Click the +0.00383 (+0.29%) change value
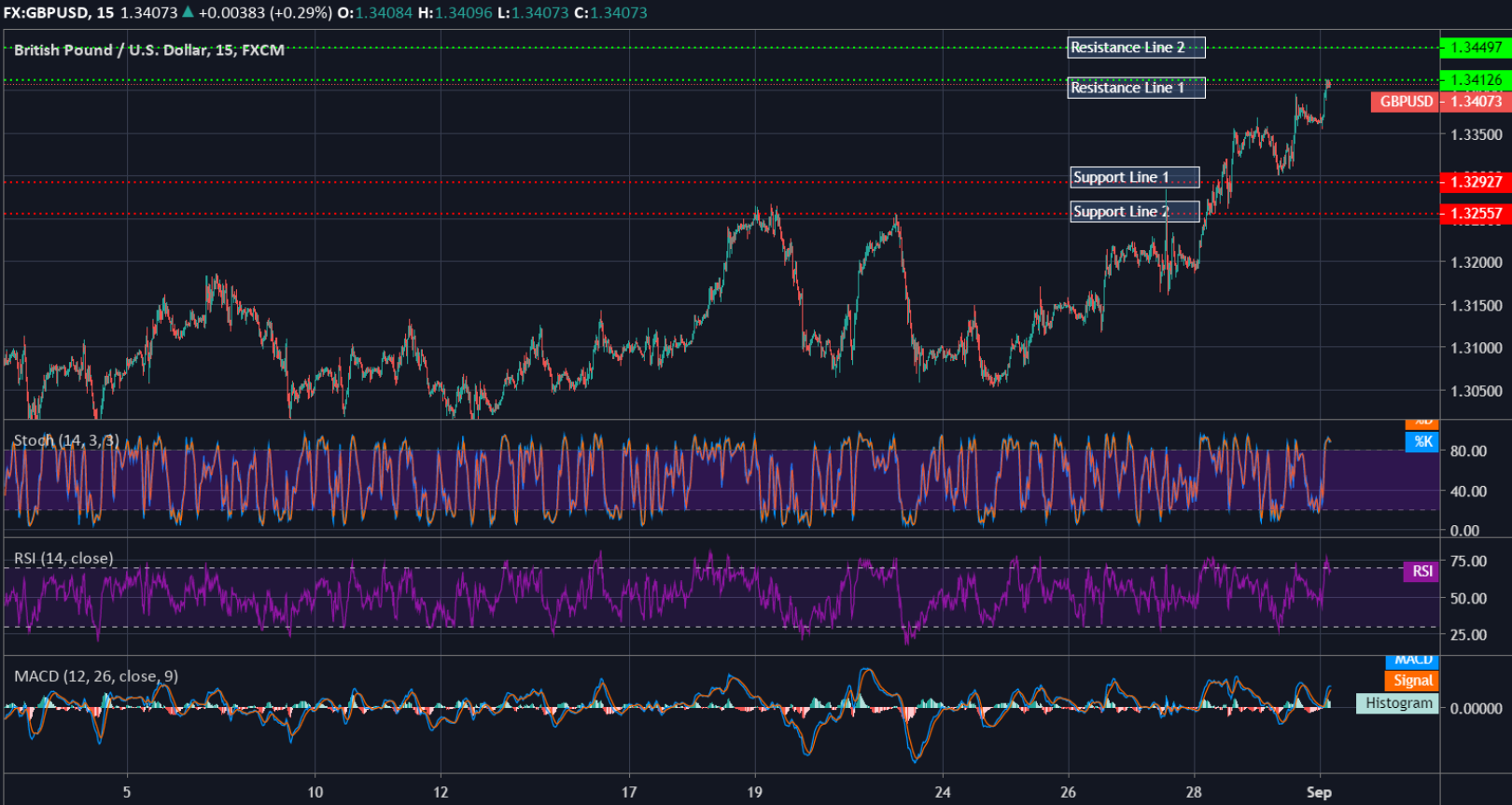1512x805 pixels. [265, 13]
